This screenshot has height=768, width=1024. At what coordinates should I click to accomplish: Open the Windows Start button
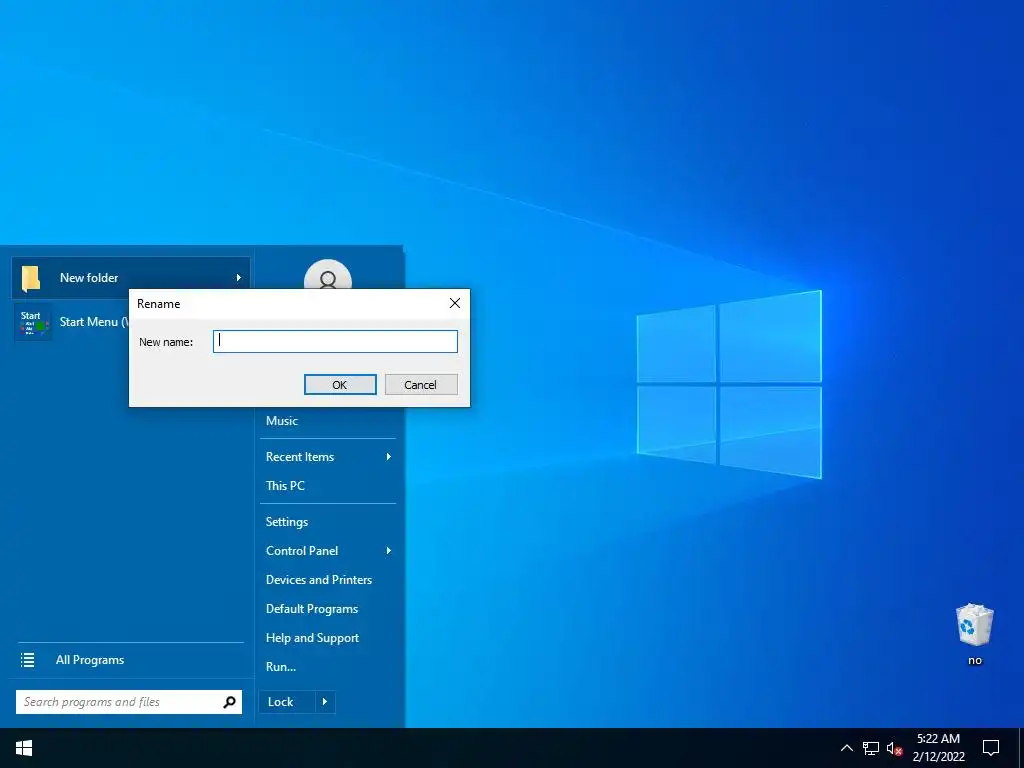pos(24,748)
